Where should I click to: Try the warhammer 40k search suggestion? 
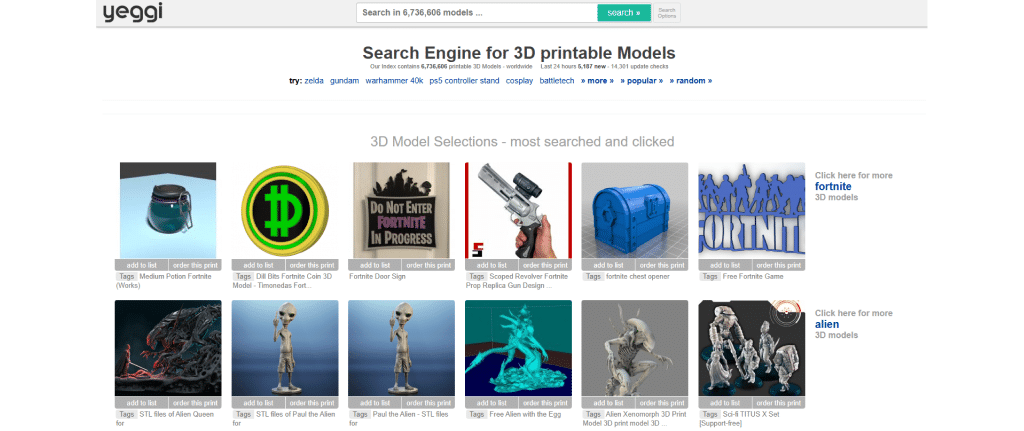(x=394, y=81)
